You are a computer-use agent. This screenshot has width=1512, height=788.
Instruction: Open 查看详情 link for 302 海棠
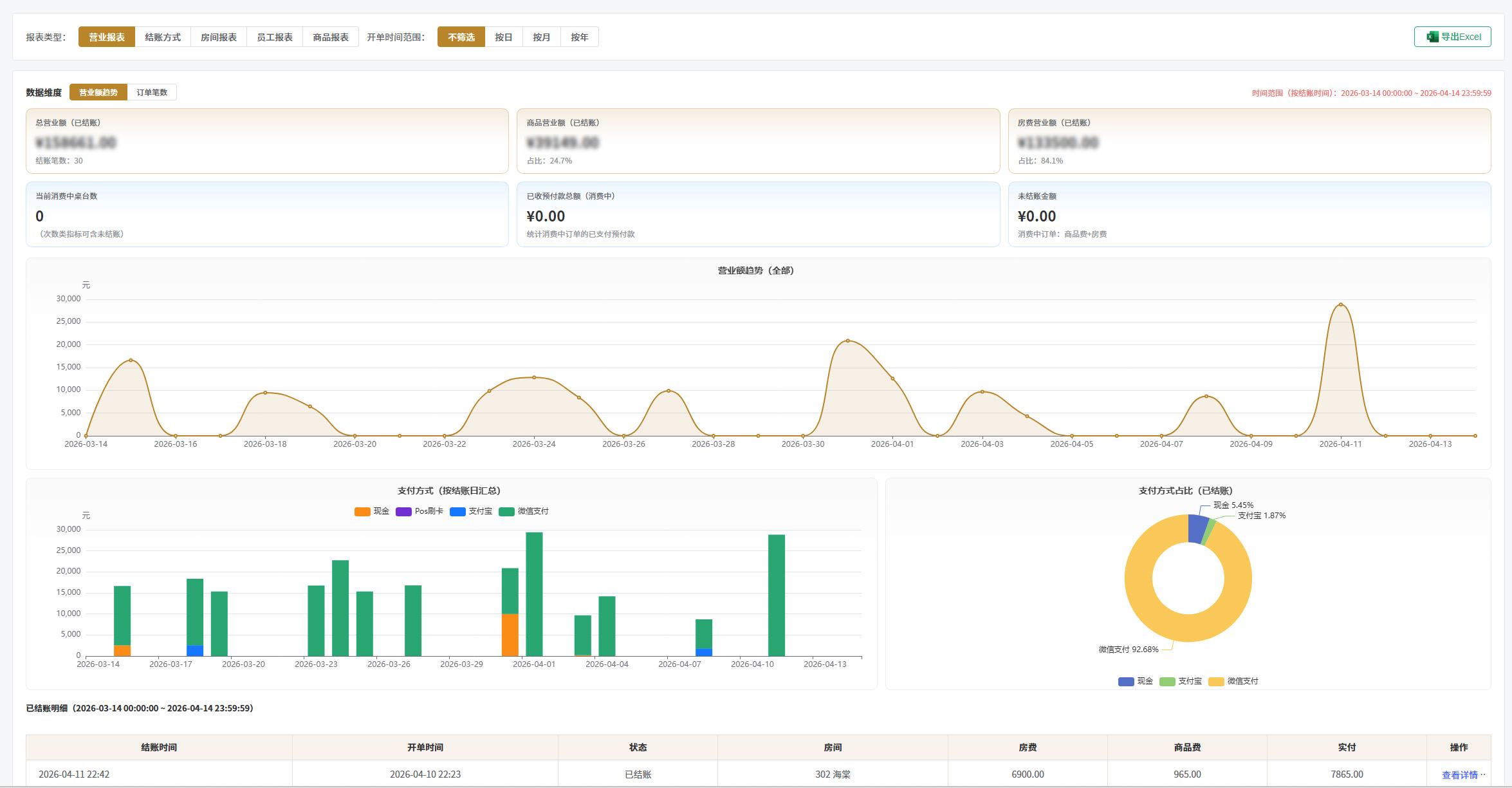tap(1459, 775)
